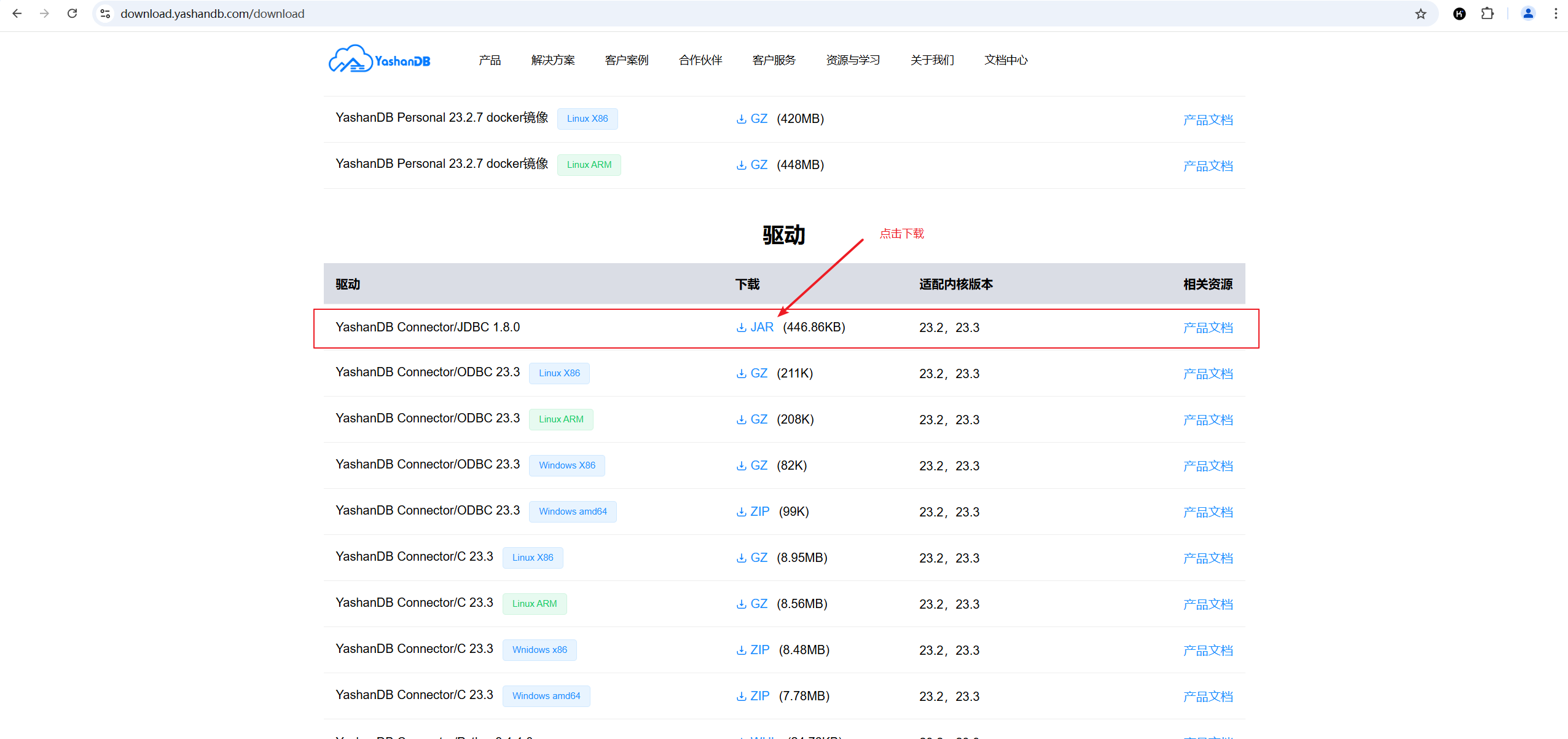
Task: Bookmark this page with star icon
Action: (1421, 14)
